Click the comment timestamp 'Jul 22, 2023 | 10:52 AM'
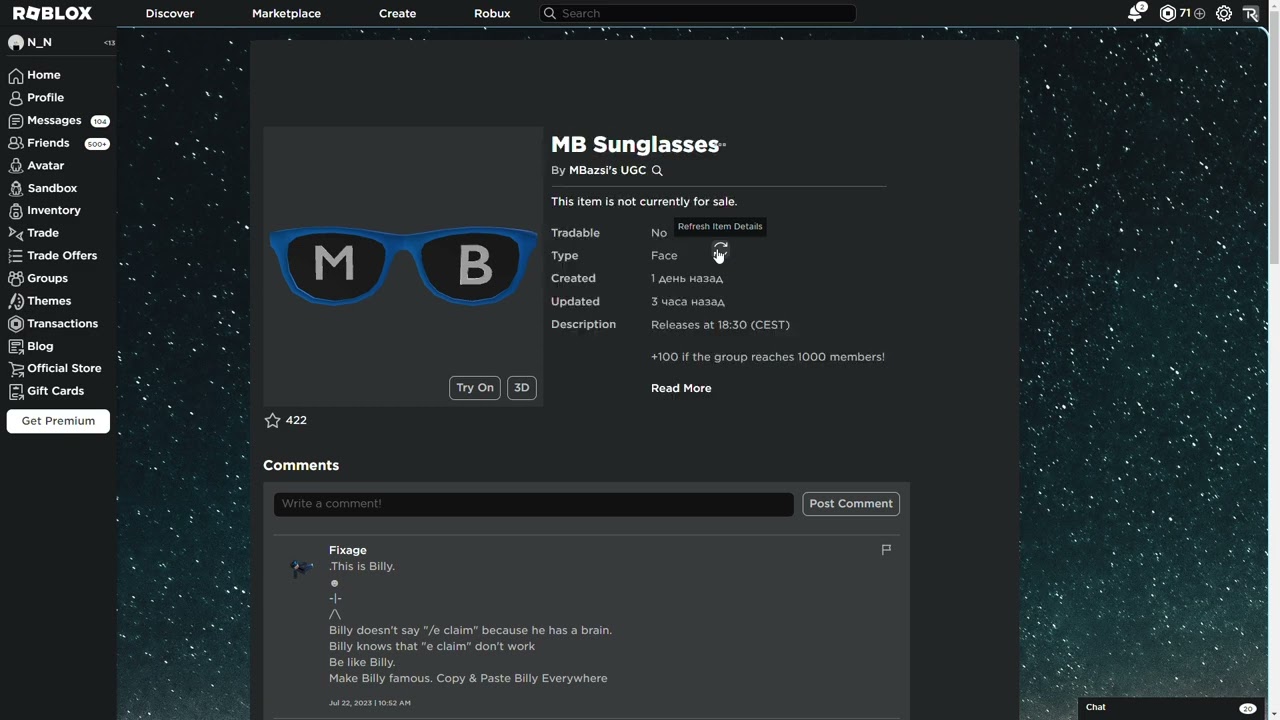 point(370,703)
